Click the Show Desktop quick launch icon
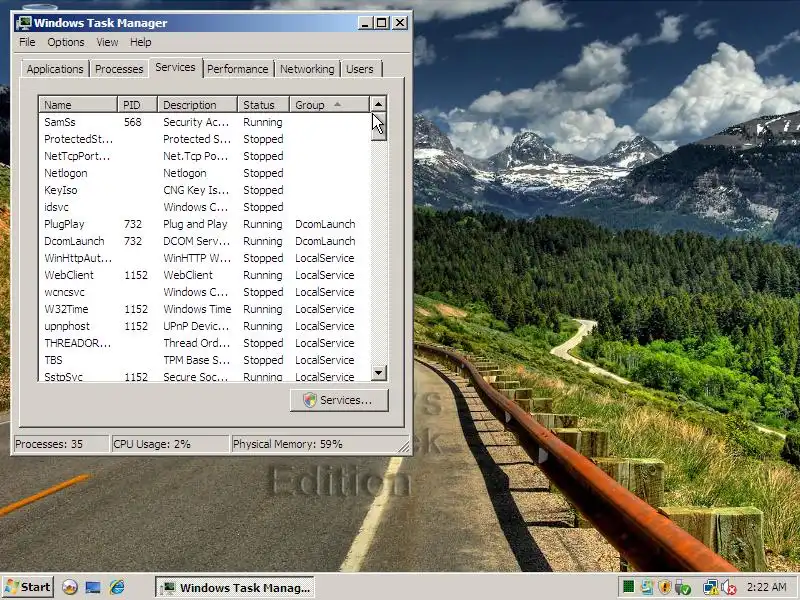The width and height of the screenshot is (800, 600). (x=93, y=587)
